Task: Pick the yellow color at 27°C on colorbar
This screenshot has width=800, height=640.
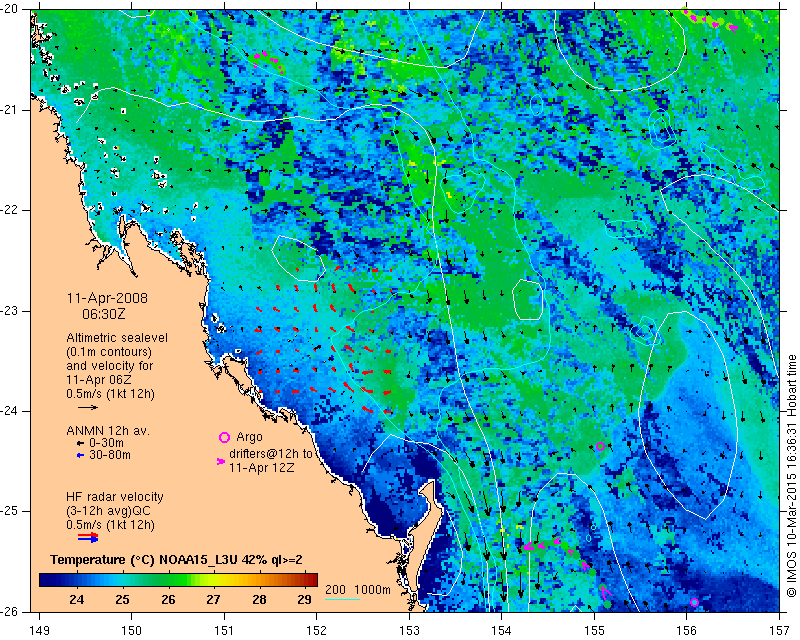Action: pyautogui.click(x=214, y=580)
